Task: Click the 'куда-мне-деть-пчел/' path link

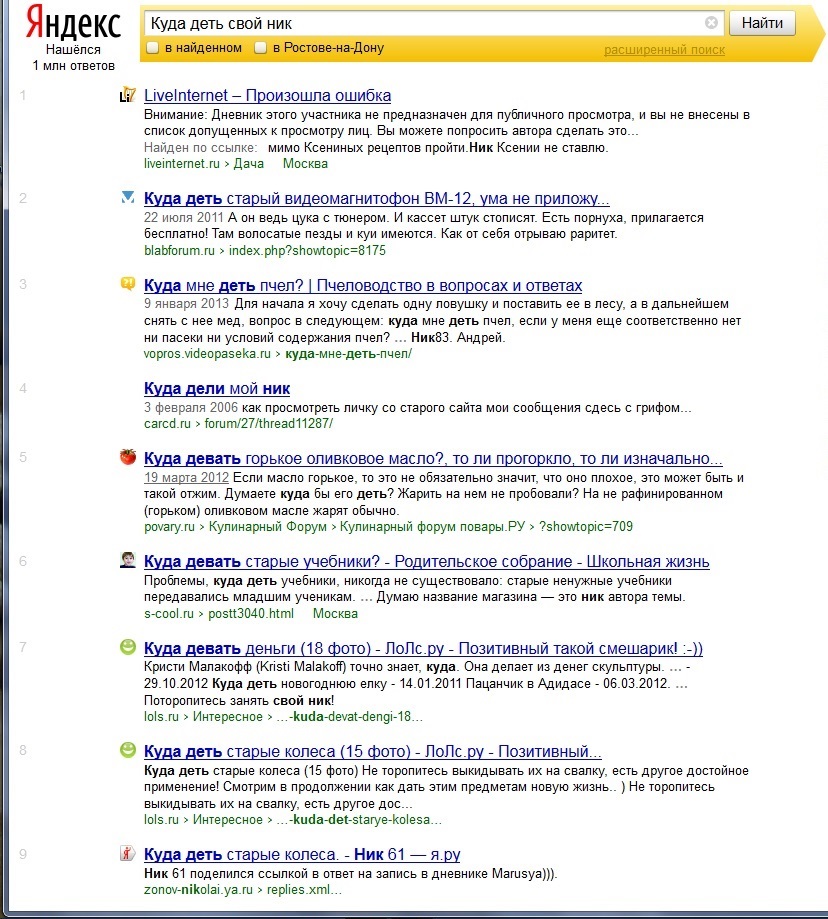Action: tap(349, 353)
